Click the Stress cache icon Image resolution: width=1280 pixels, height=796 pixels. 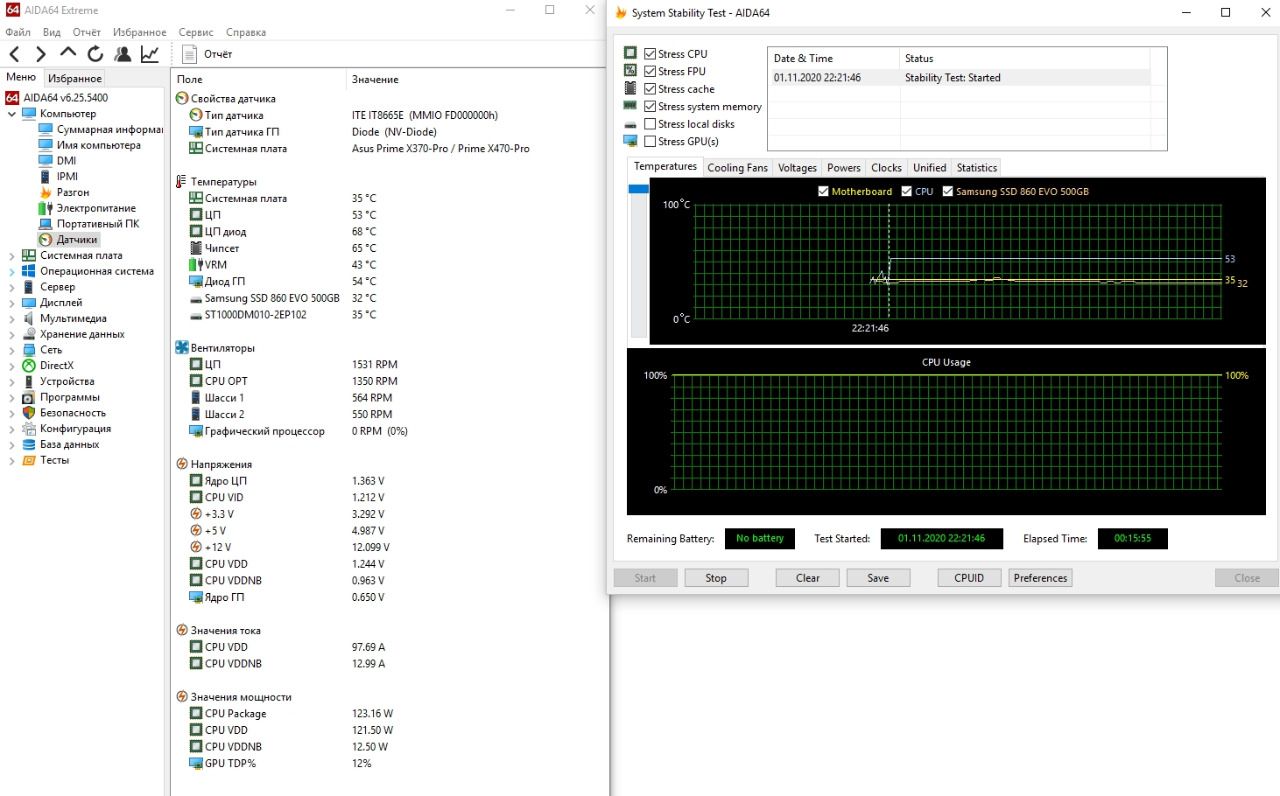(x=631, y=89)
